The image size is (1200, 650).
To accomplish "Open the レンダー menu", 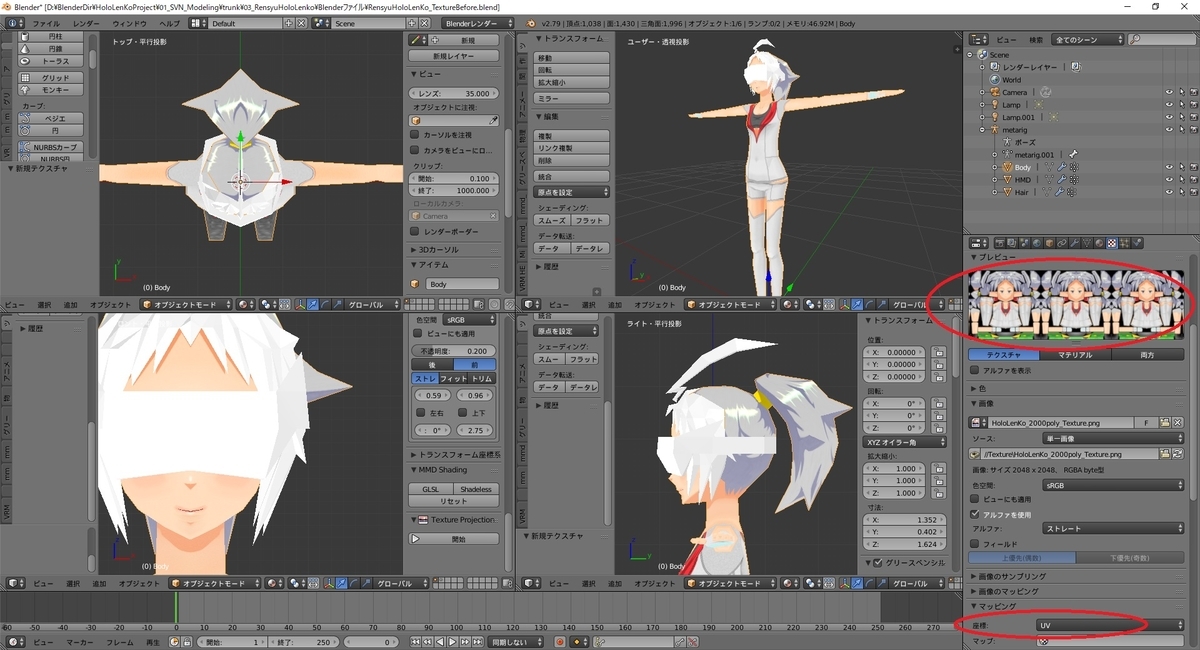I will [86, 23].
